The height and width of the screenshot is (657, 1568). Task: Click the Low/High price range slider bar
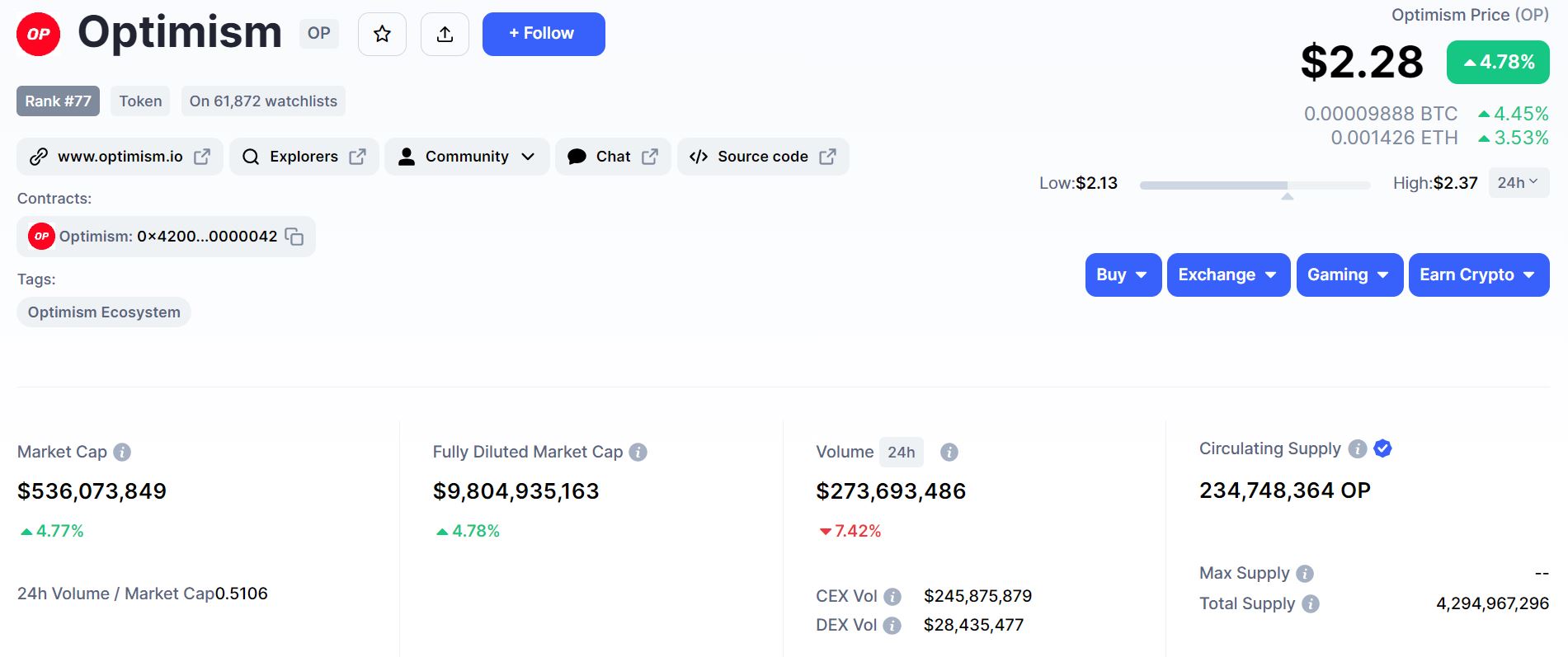pyautogui.click(x=1255, y=185)
